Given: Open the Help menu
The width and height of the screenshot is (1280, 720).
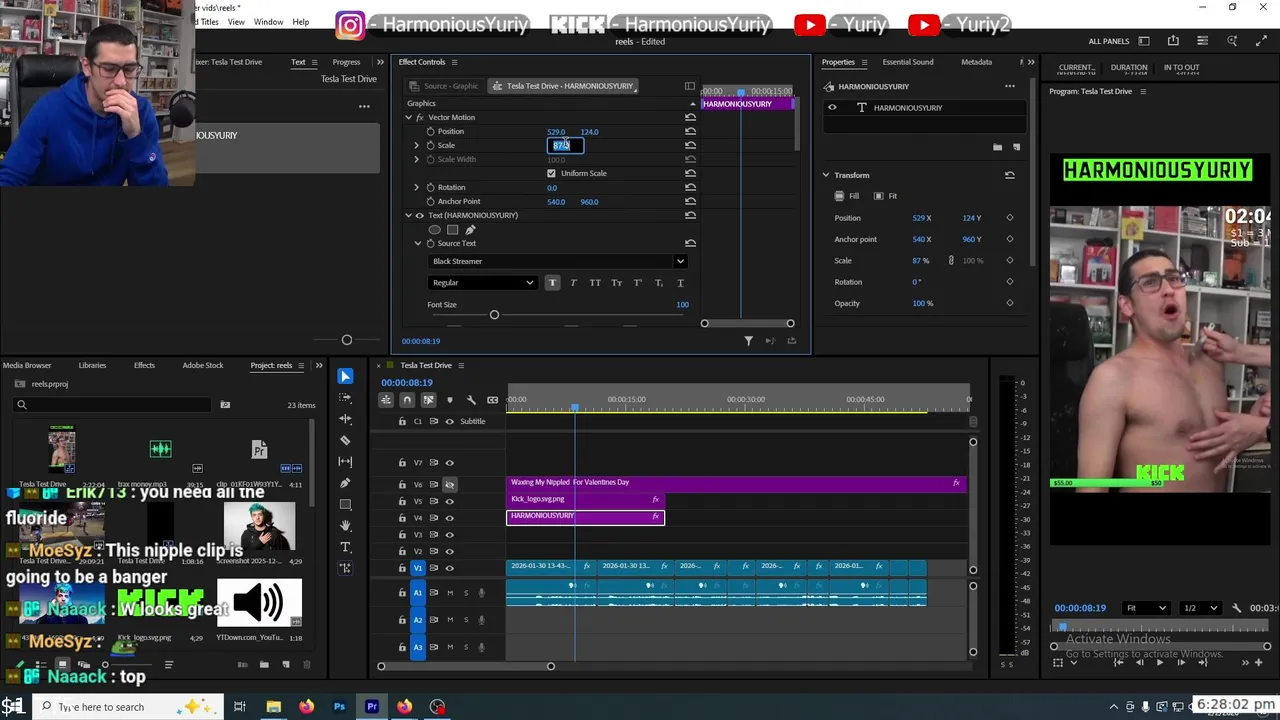Looking at the screenshot, I should [x=301, y=22].
